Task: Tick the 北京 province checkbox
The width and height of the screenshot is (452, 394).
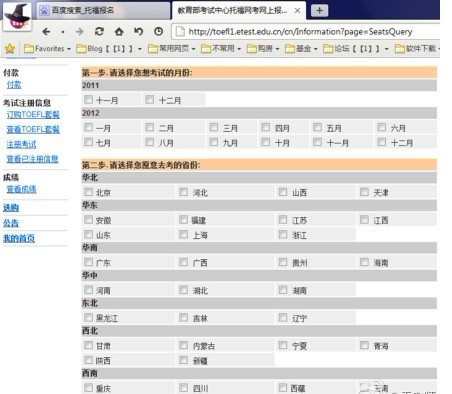Action: pyautogui.click(x=88, y=192)
